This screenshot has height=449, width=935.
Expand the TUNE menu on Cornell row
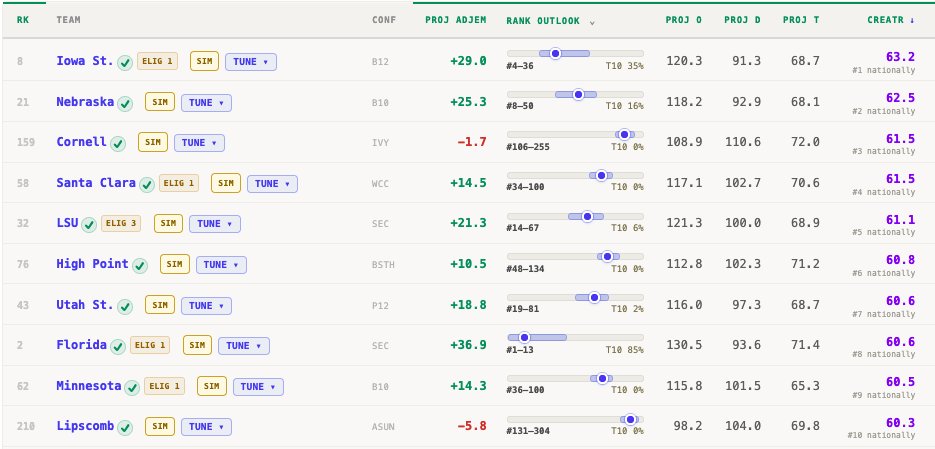[x=199, y=143]
